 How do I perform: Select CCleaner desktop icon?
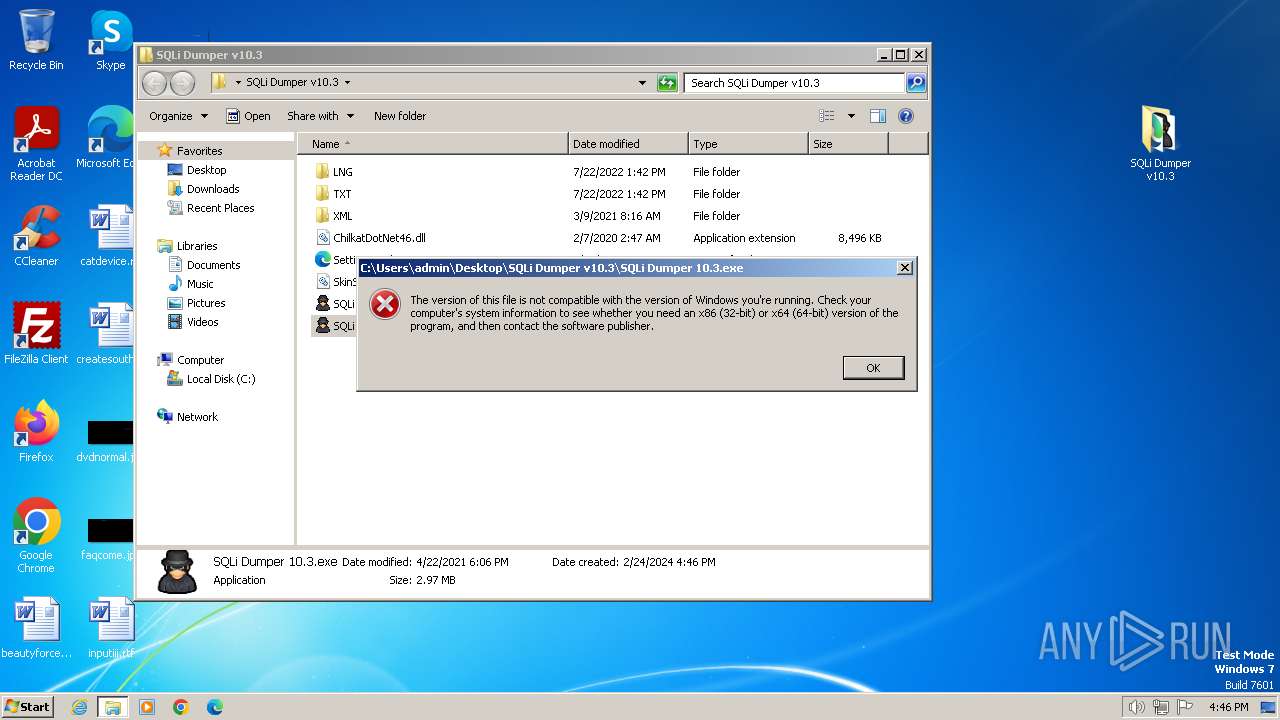coord(36,236)
